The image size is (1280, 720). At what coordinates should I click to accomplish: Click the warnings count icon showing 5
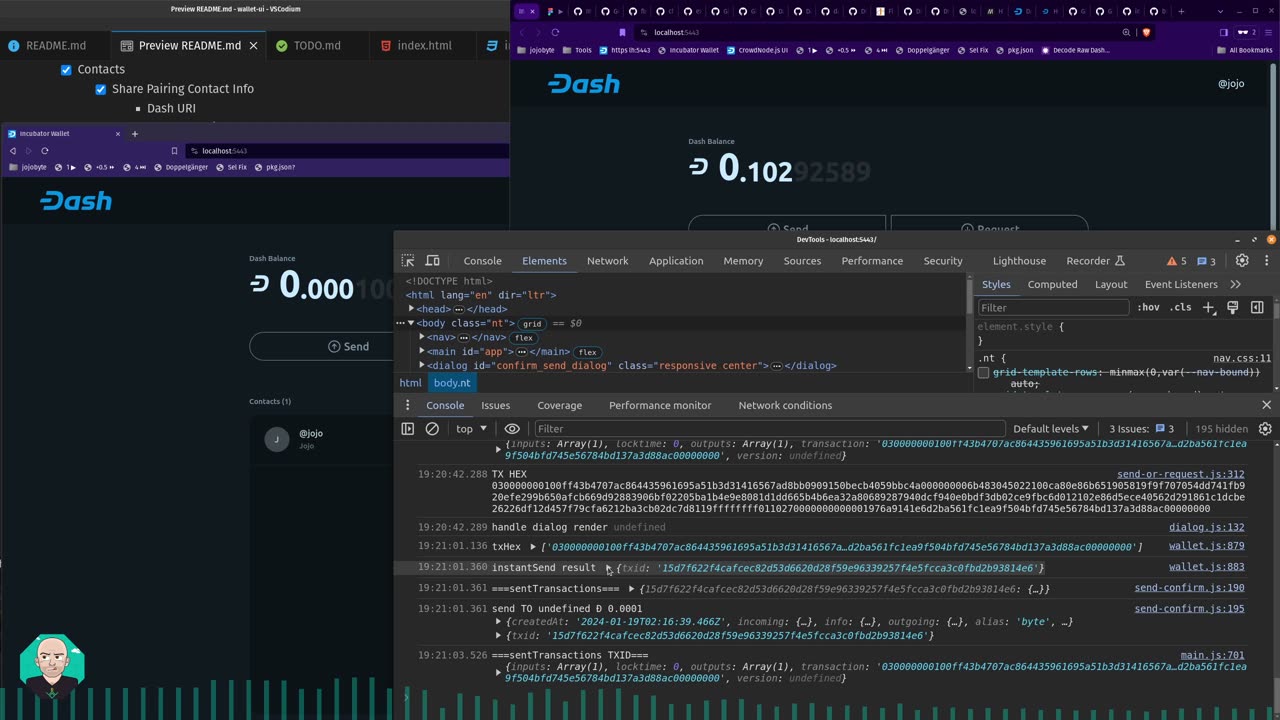click(1176, 261)
